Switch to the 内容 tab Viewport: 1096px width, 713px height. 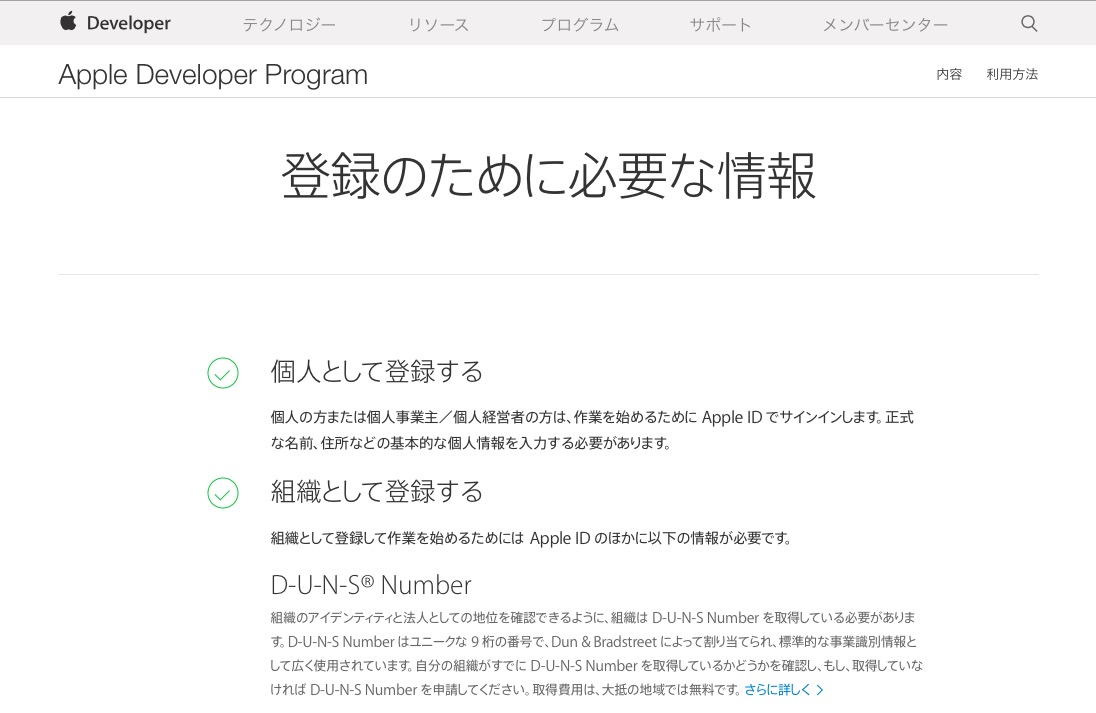(x=949, y=74)
